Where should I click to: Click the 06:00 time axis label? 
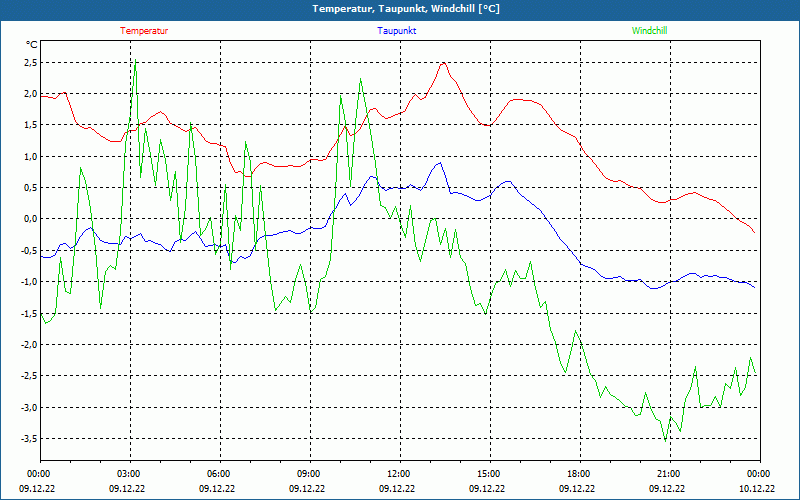[220, 474]
